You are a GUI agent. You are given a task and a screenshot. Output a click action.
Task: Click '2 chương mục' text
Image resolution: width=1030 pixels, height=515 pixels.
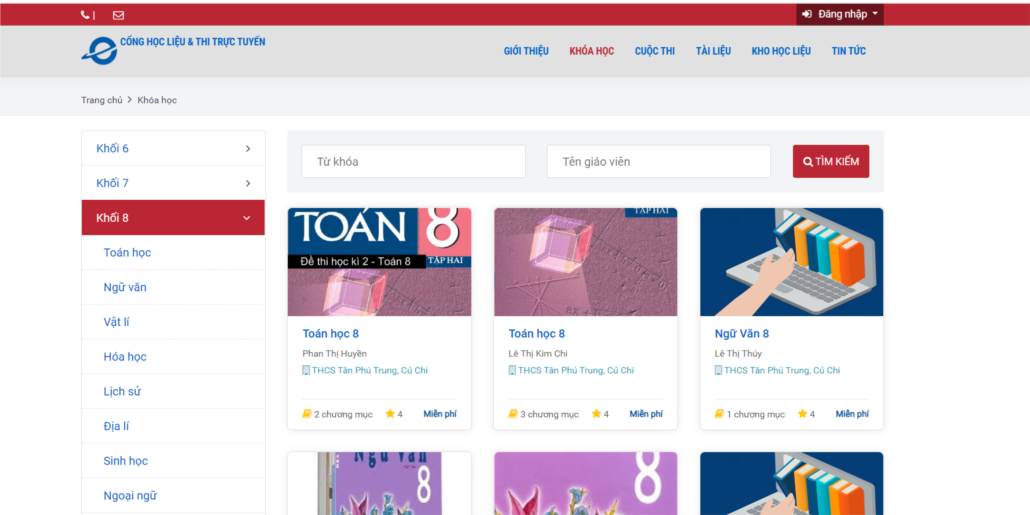343,414
